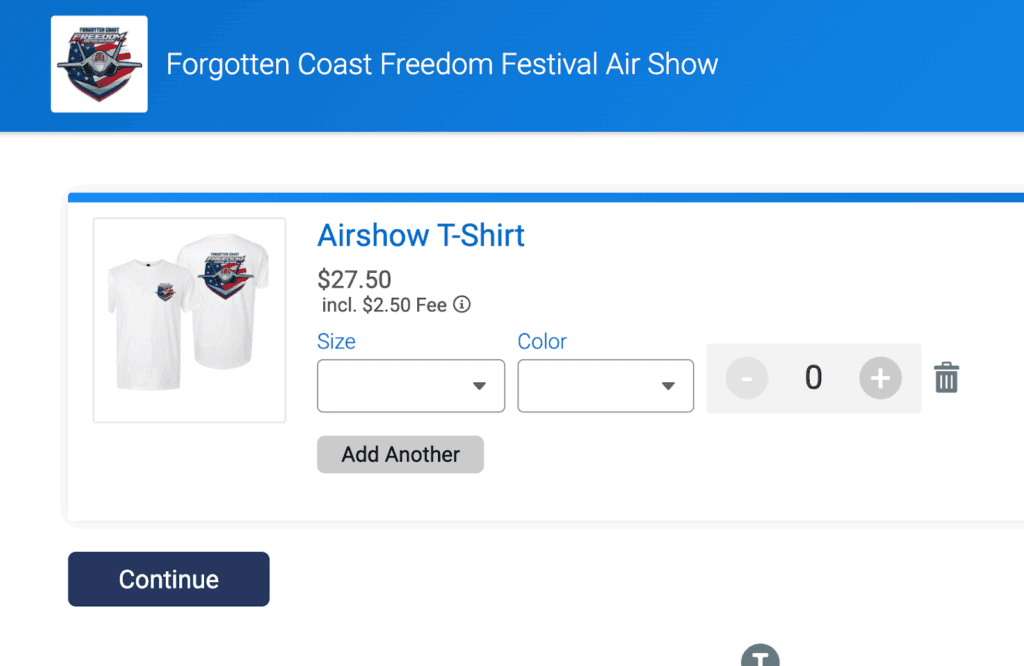Tap the delete icon beside the quantity stepper
The image size is (1024, 666).
coord(946,378)
